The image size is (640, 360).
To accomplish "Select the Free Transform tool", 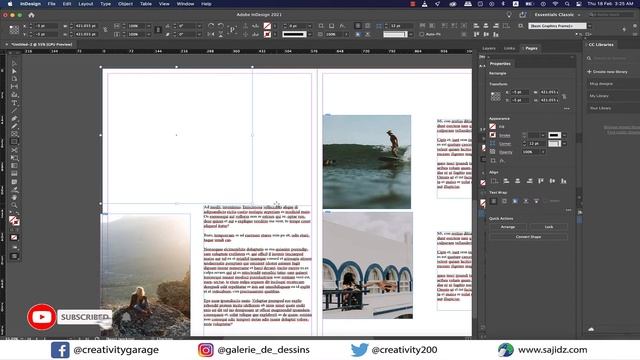I will point(14,158).
